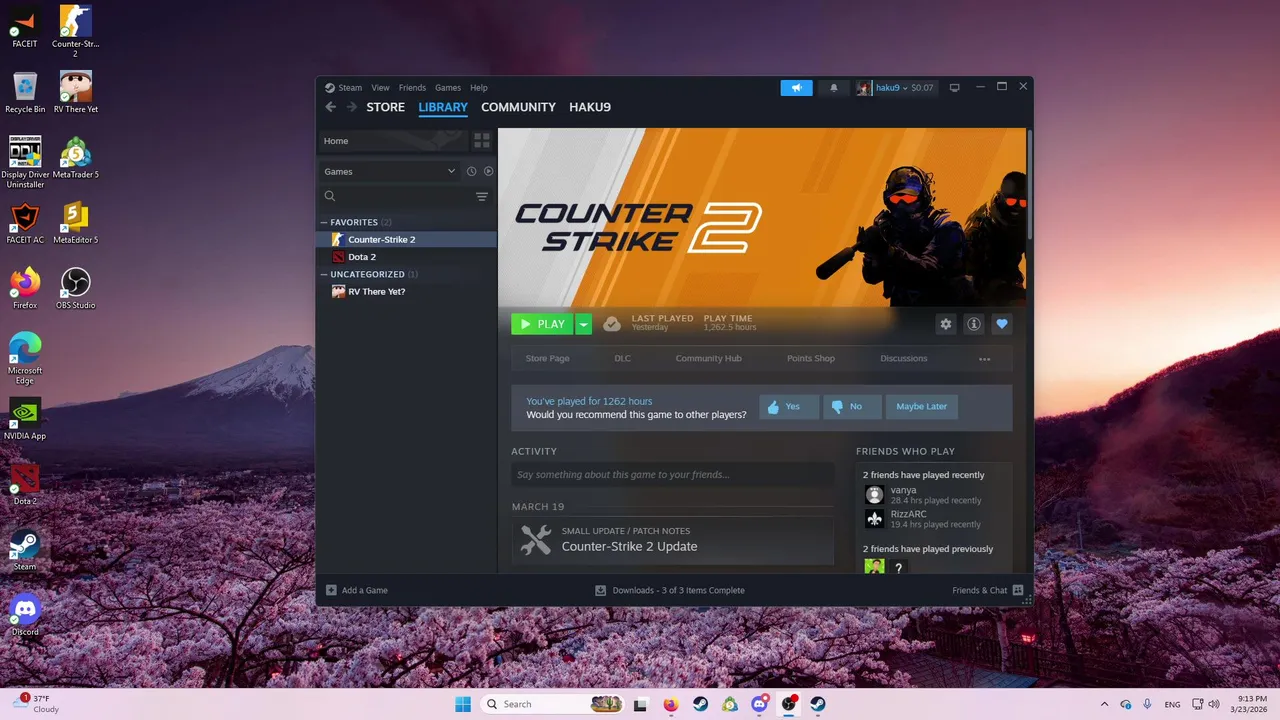Open Discord from the taskbar
Screen dimensions: 1280x720
[760, 704]
